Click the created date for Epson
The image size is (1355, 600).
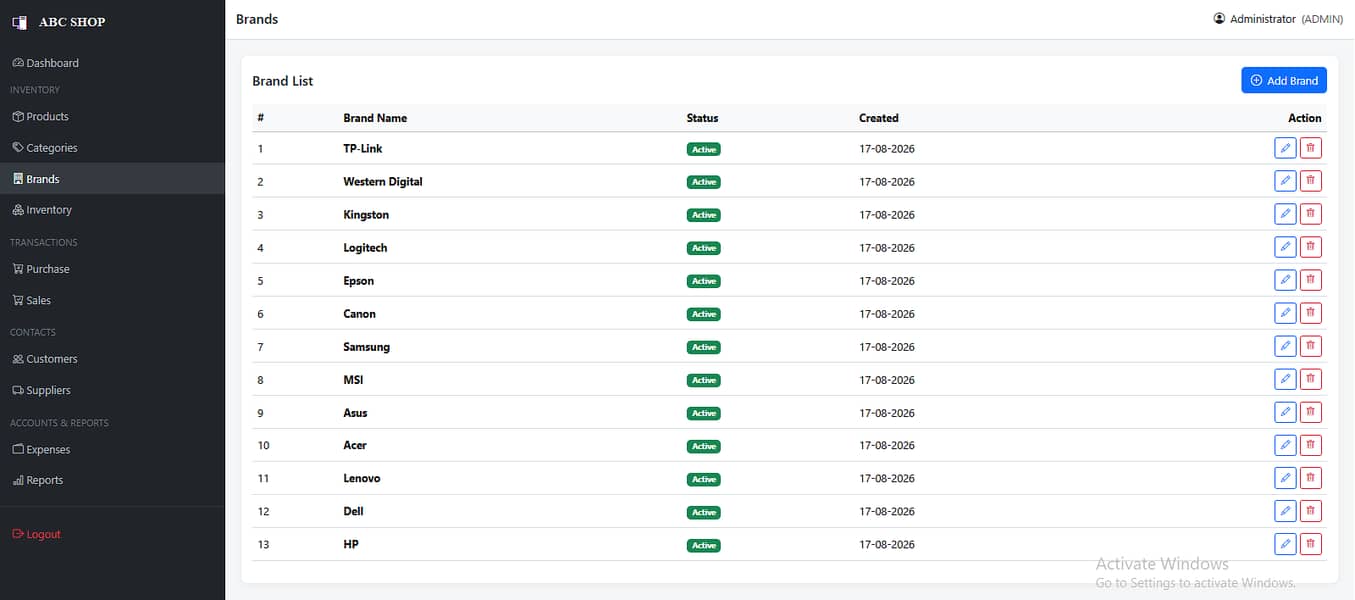coord(887,281)
